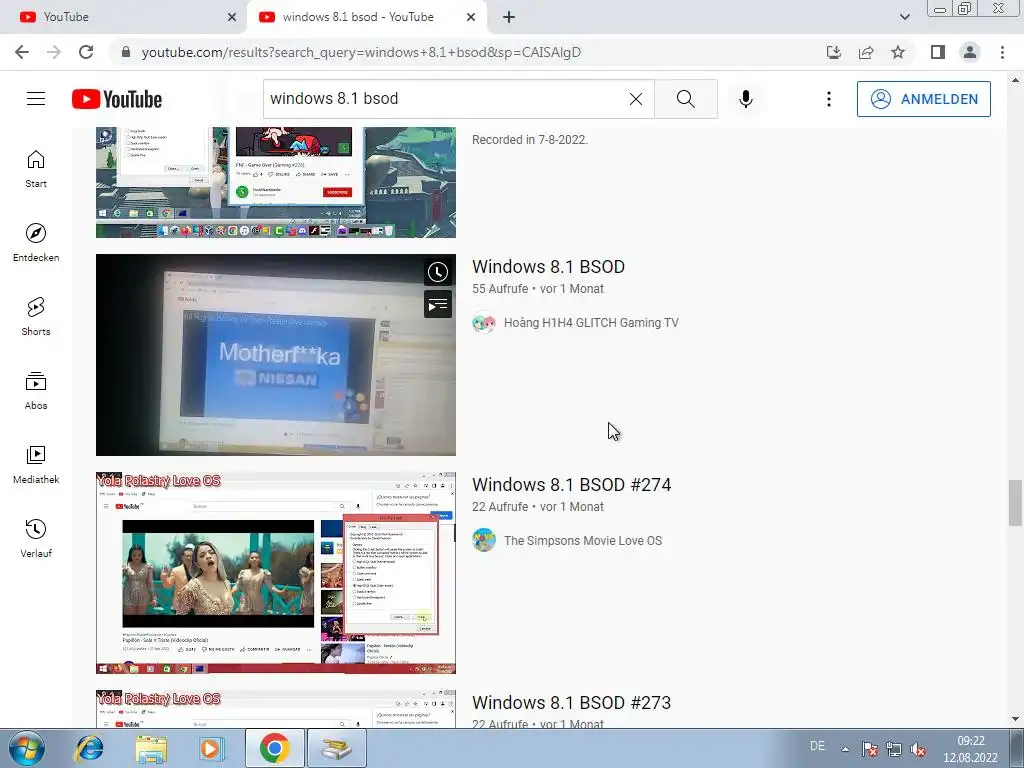Screen dimensions: 1024x768
Task: Open Chrome three-dot menu
Action: click(1002, 52)
